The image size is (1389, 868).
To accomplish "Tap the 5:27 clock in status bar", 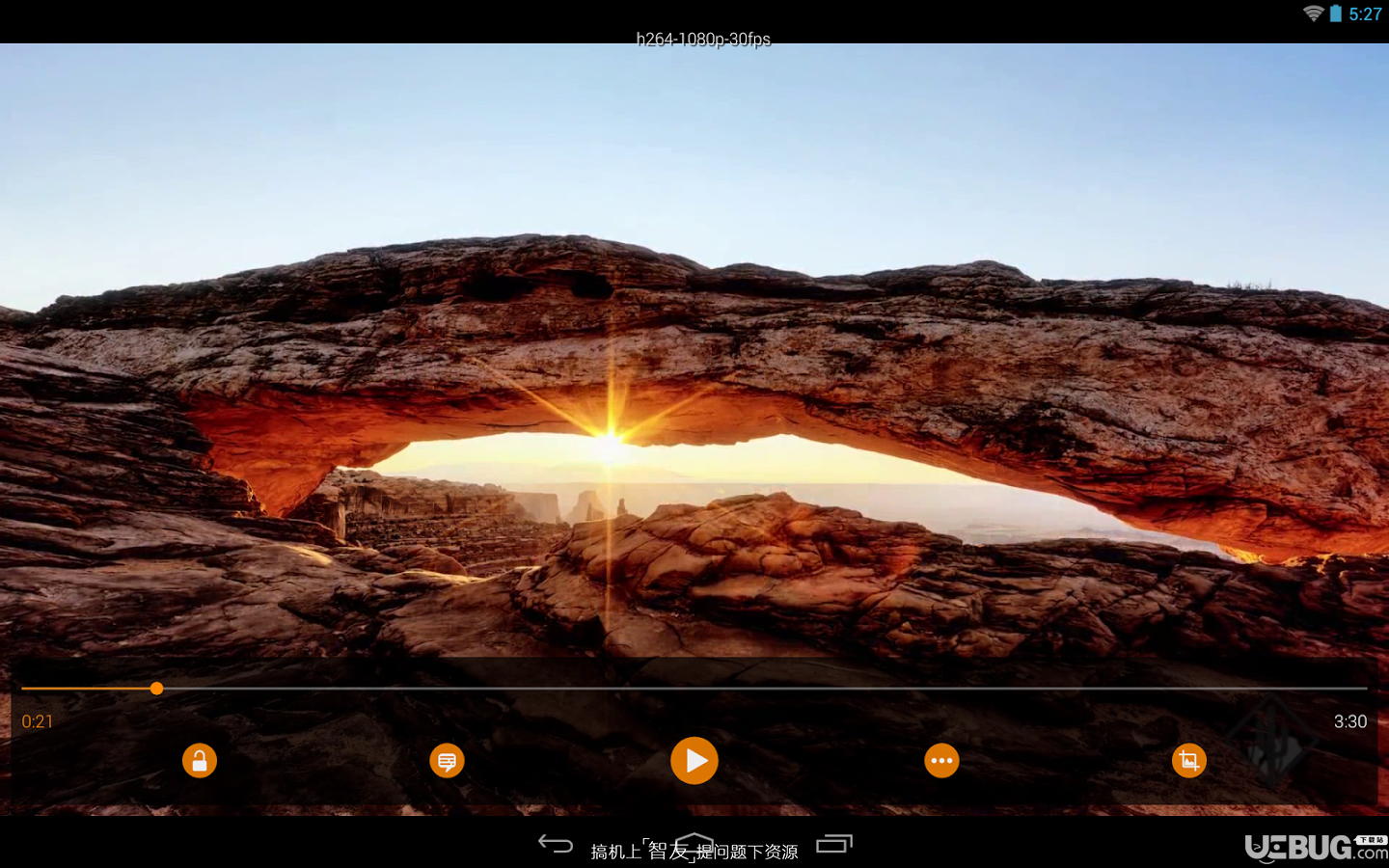I will 1365,14.
